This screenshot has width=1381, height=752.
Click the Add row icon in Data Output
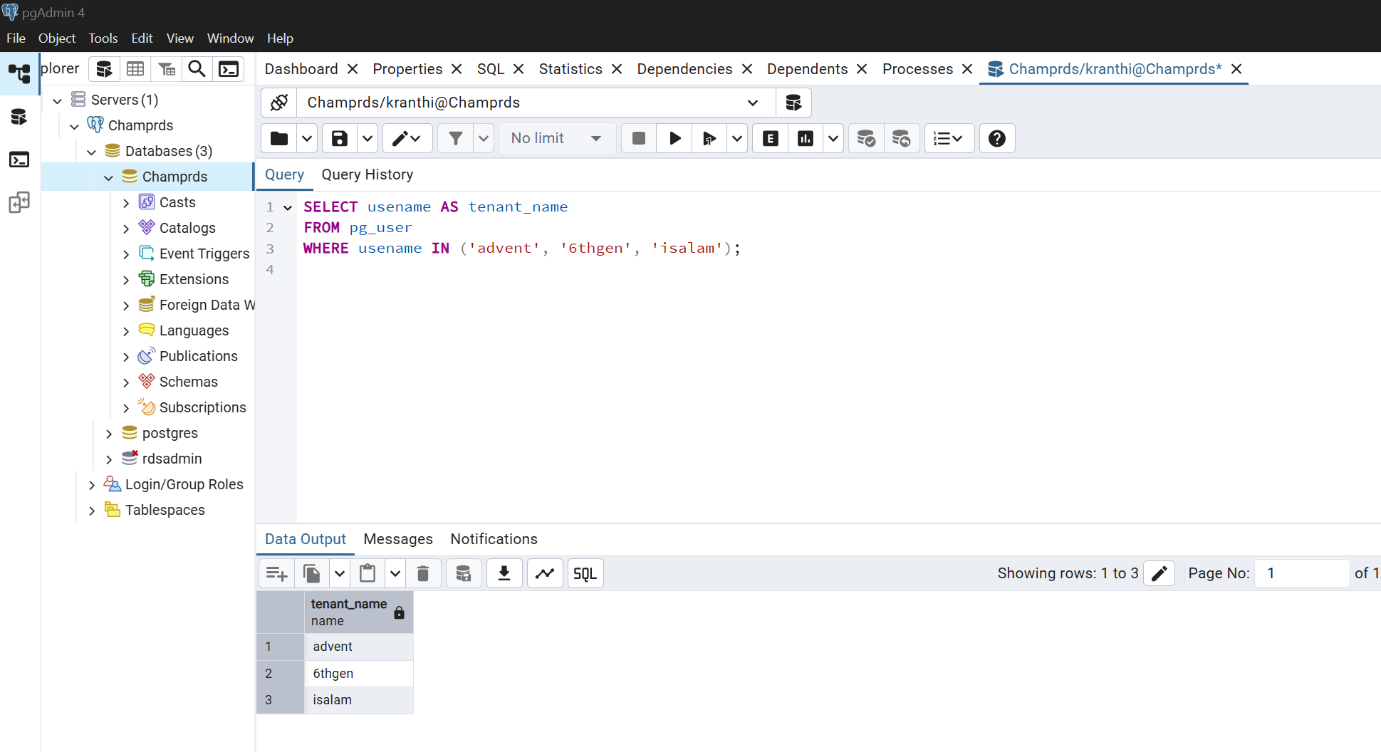coord(277,573)
